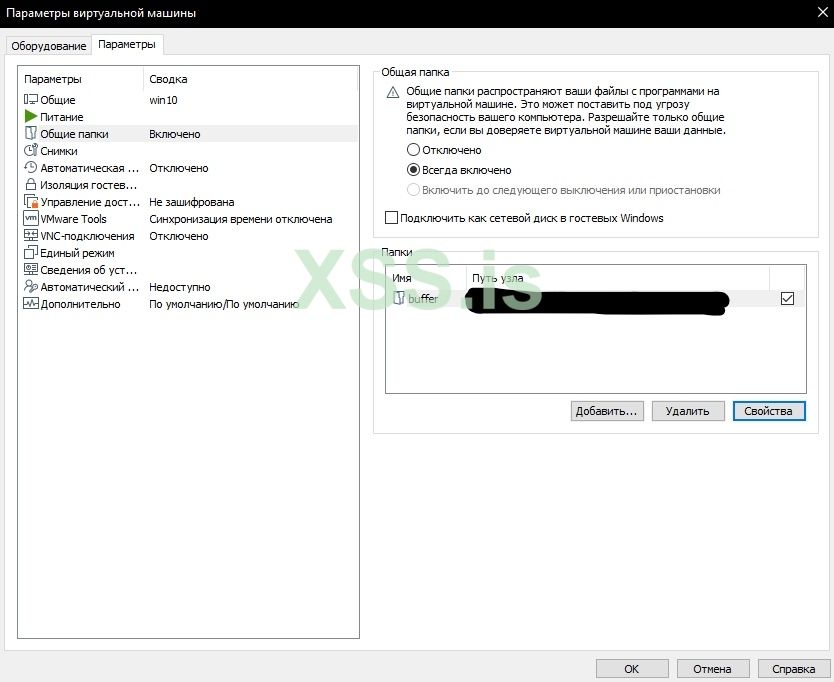Select the Общие settings row
Viewport: 834px width, 682px height.
[188, 99]
